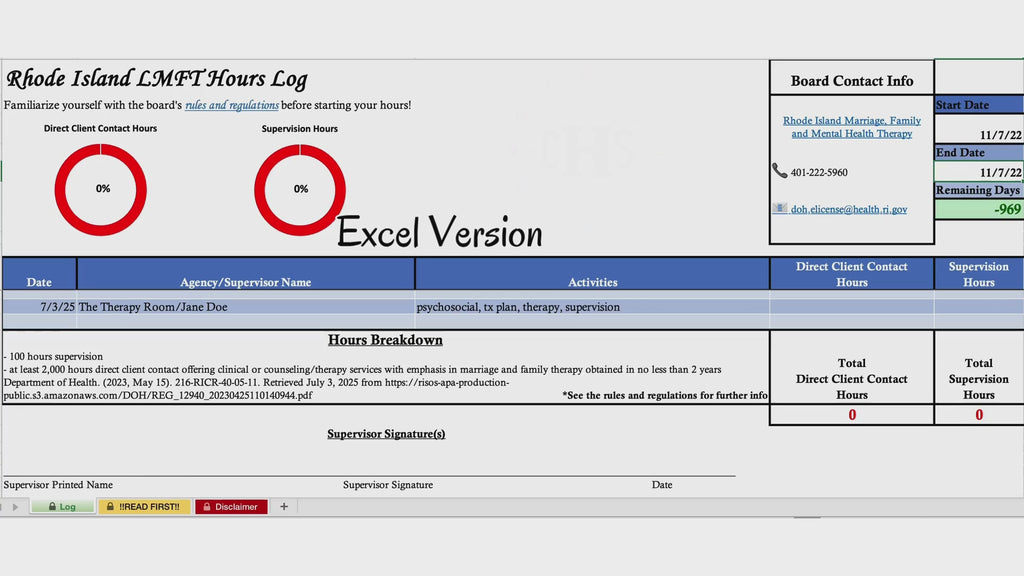Viewport: 1024px width, 576px height.
Task: Open the rules and regulations link
Action: pos(232,105)
